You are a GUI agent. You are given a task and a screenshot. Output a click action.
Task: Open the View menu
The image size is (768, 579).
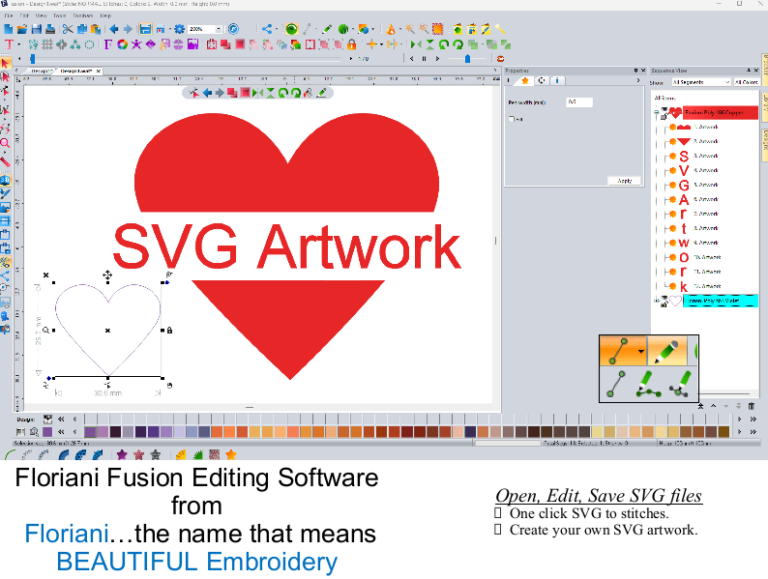(x=41, y=16)
